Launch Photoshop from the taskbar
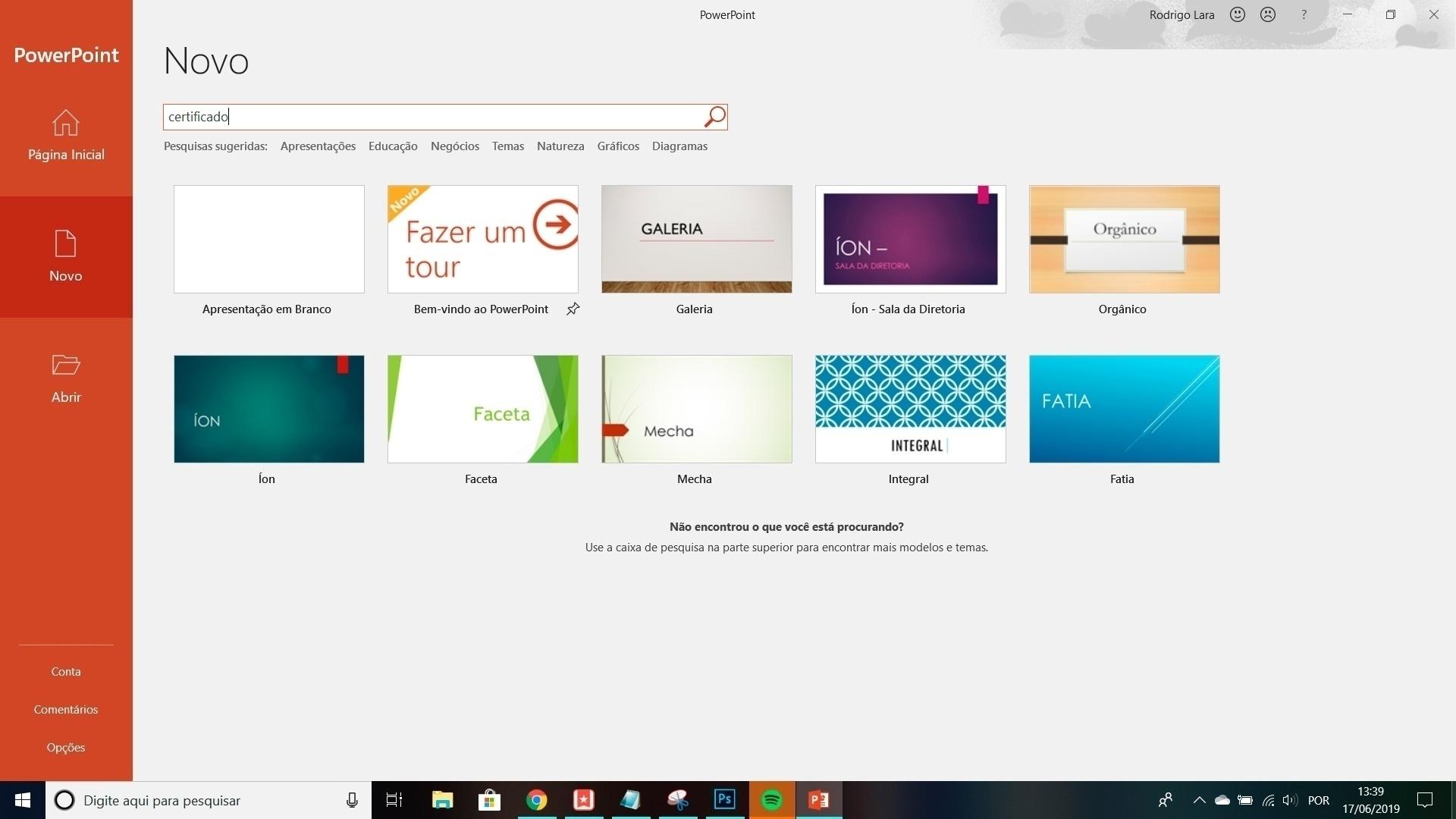1456x819 pixels. [724, 800]
